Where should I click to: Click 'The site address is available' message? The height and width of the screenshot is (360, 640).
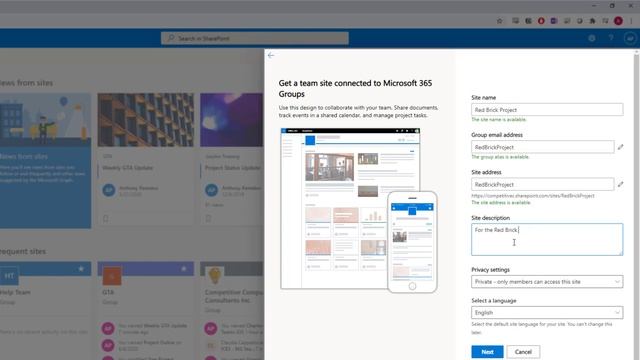[x=501, y=202]
